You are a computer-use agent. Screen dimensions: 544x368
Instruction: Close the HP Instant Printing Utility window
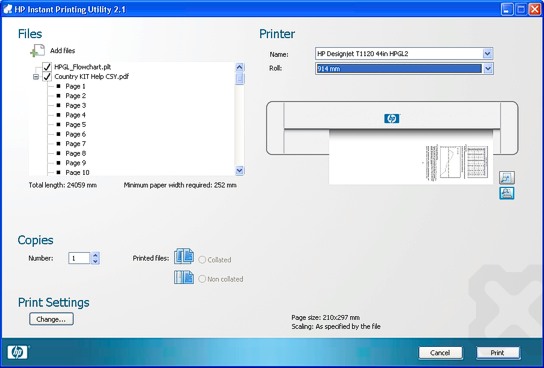(534, 9)
